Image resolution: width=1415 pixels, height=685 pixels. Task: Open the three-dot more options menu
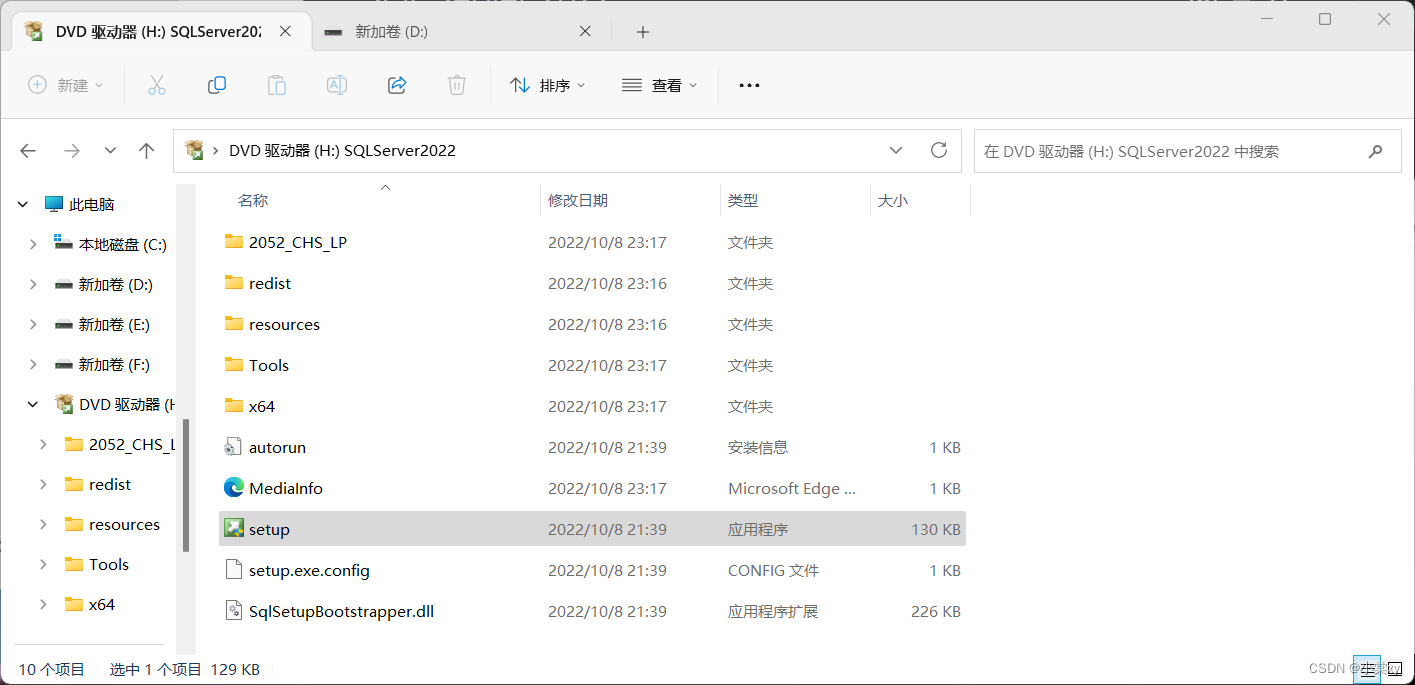(x=749, y=86)
